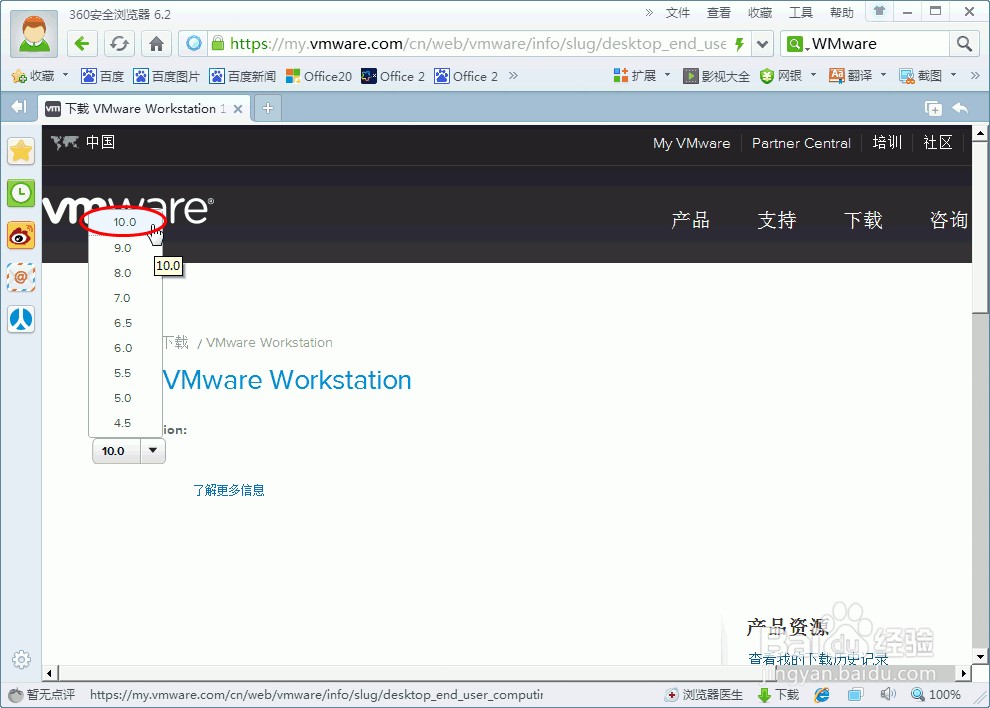This screenshot has width=990, height=708.
Task: Select version 9.0 from the version list
Action: (x=122, y=247)
